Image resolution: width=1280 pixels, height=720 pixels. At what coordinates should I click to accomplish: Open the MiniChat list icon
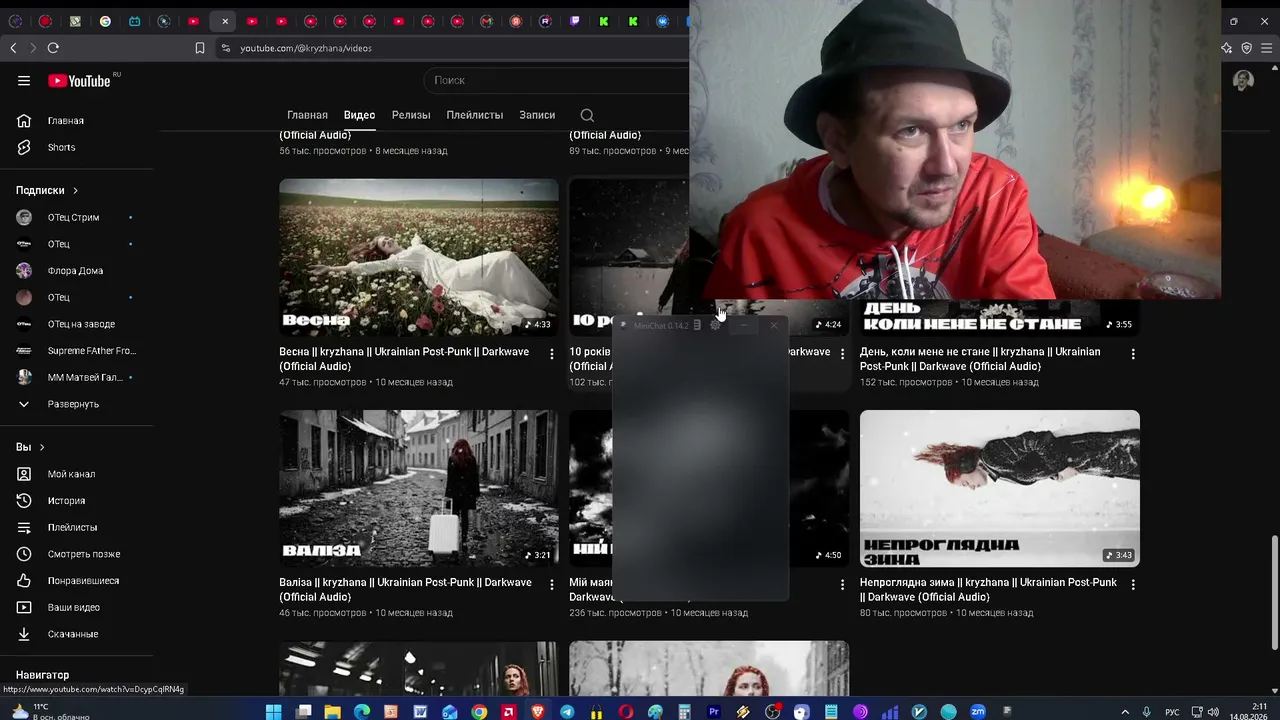697,325
